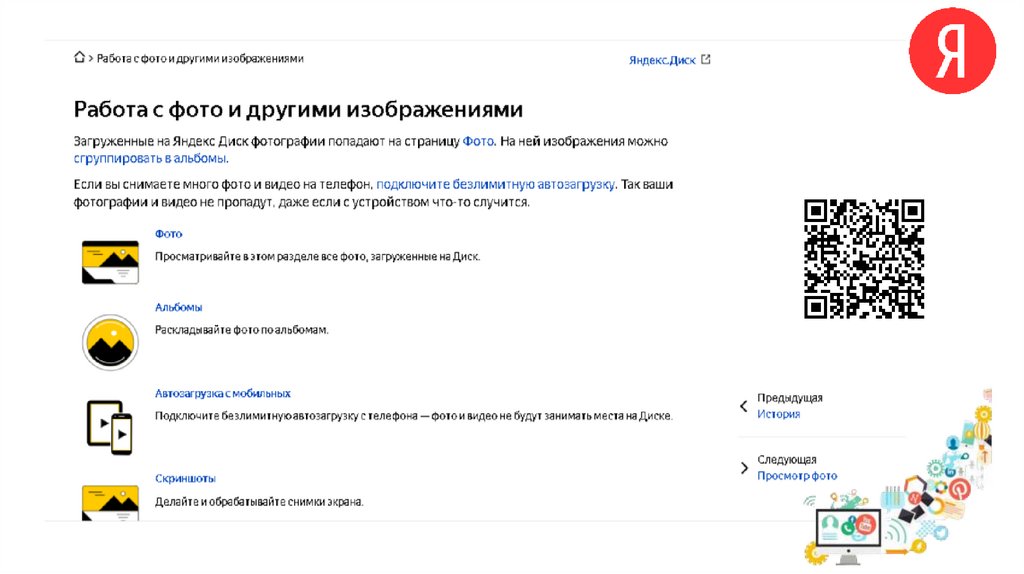This screenshot has width=1024, height=574.
Task: Open the Скриншоты section link
Action: [185, 478]
